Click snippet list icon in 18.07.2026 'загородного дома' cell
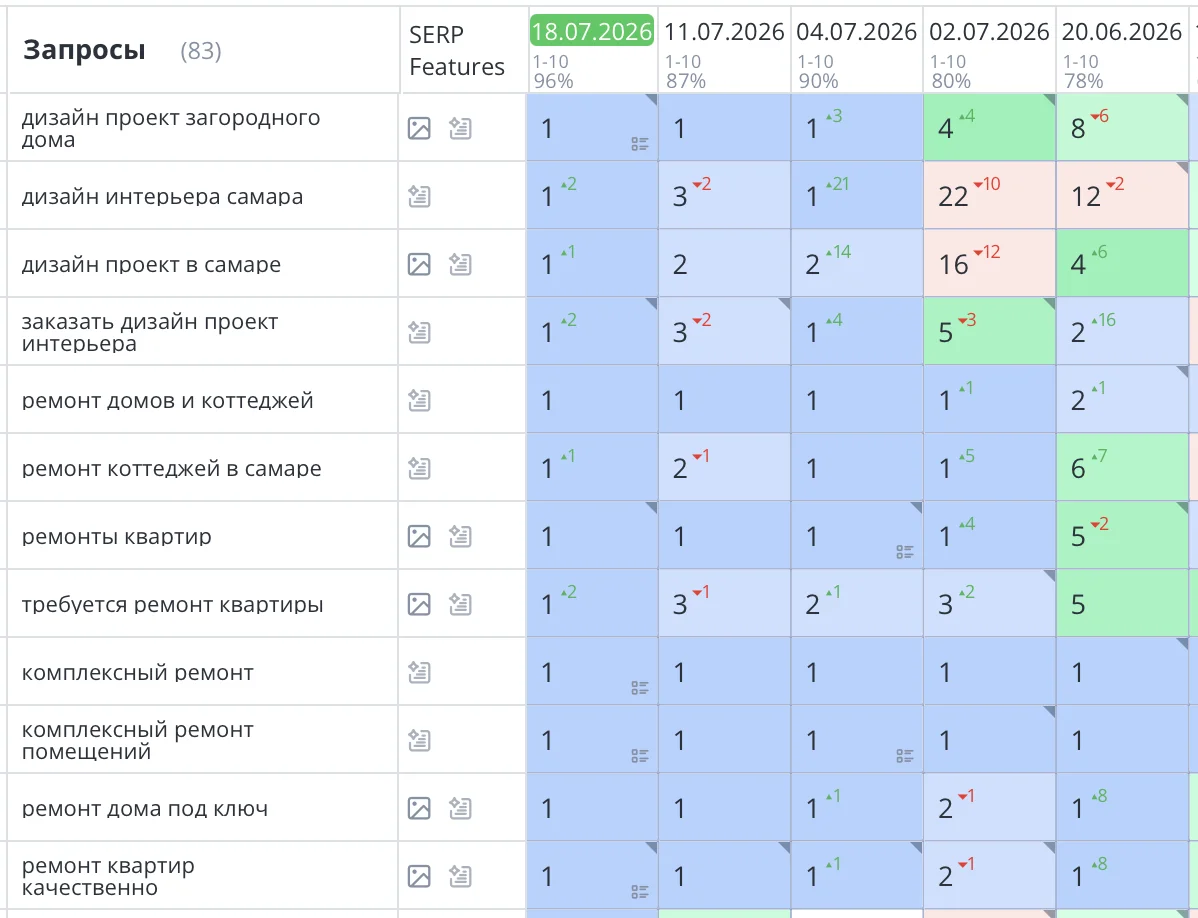Image resolution: width=1198 pixels, height=918 pixels. (x=640, y=144)
